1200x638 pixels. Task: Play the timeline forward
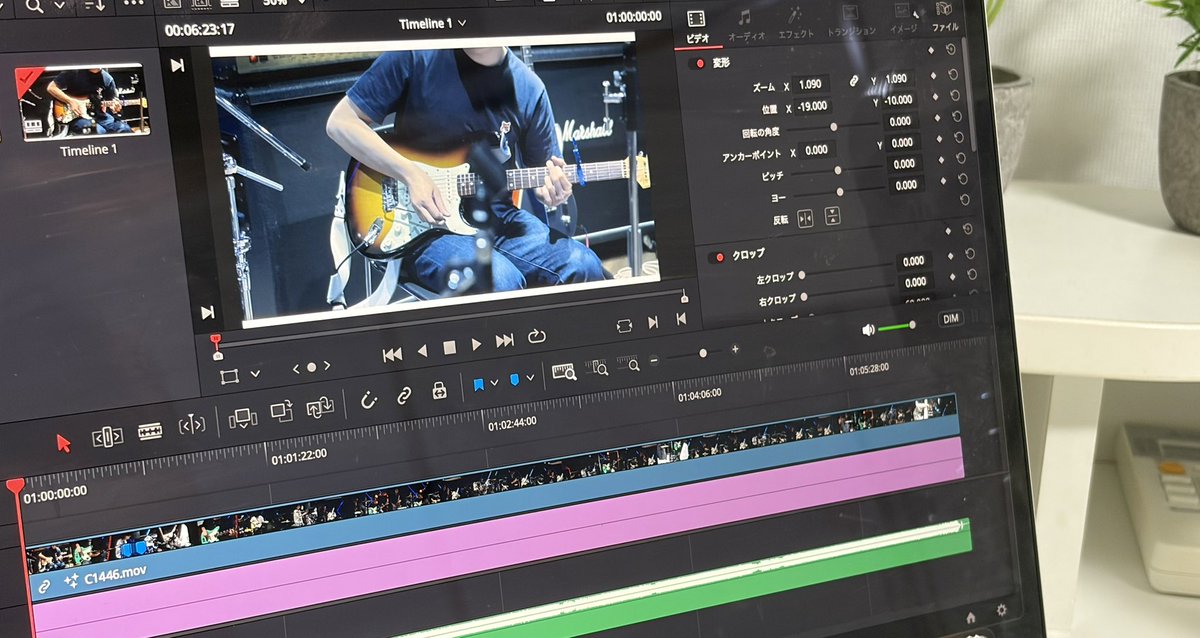point(476,344)
